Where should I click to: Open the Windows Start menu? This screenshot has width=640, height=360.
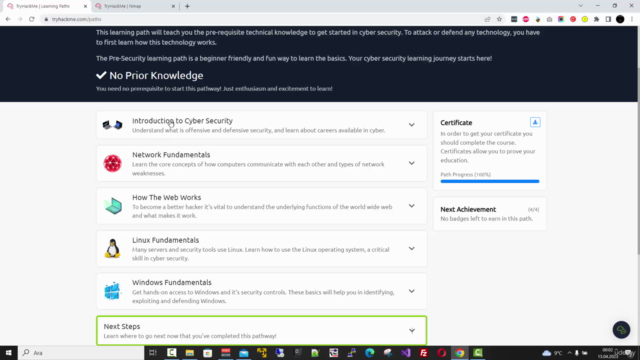pos(9,353)
